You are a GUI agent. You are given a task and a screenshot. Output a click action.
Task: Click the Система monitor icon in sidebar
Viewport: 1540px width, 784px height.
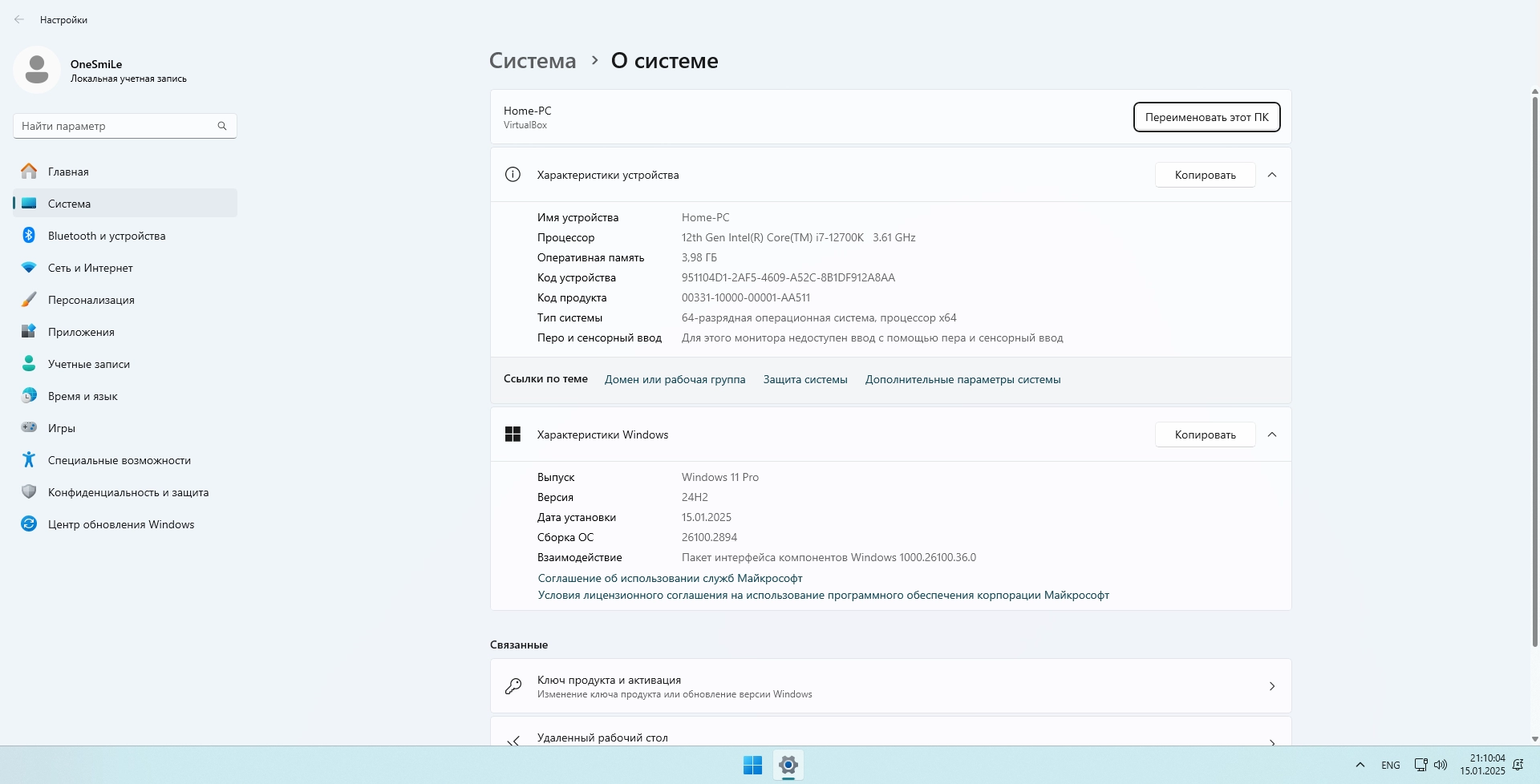[29, 203]
